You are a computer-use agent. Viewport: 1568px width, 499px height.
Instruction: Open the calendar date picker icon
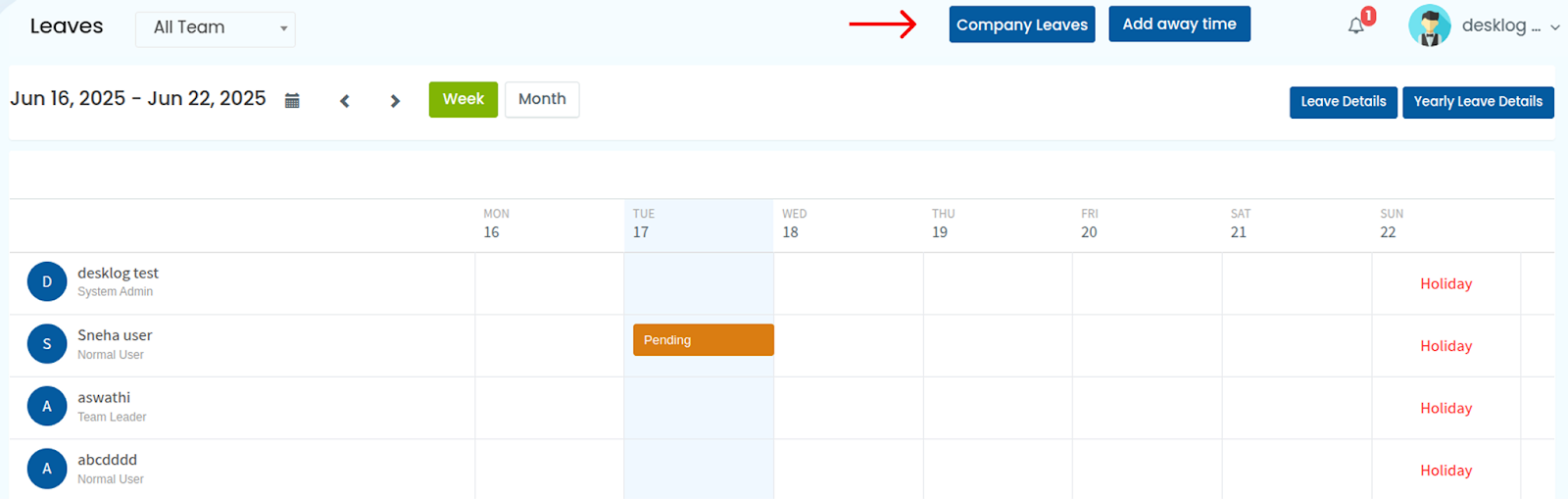coord(292,100)
